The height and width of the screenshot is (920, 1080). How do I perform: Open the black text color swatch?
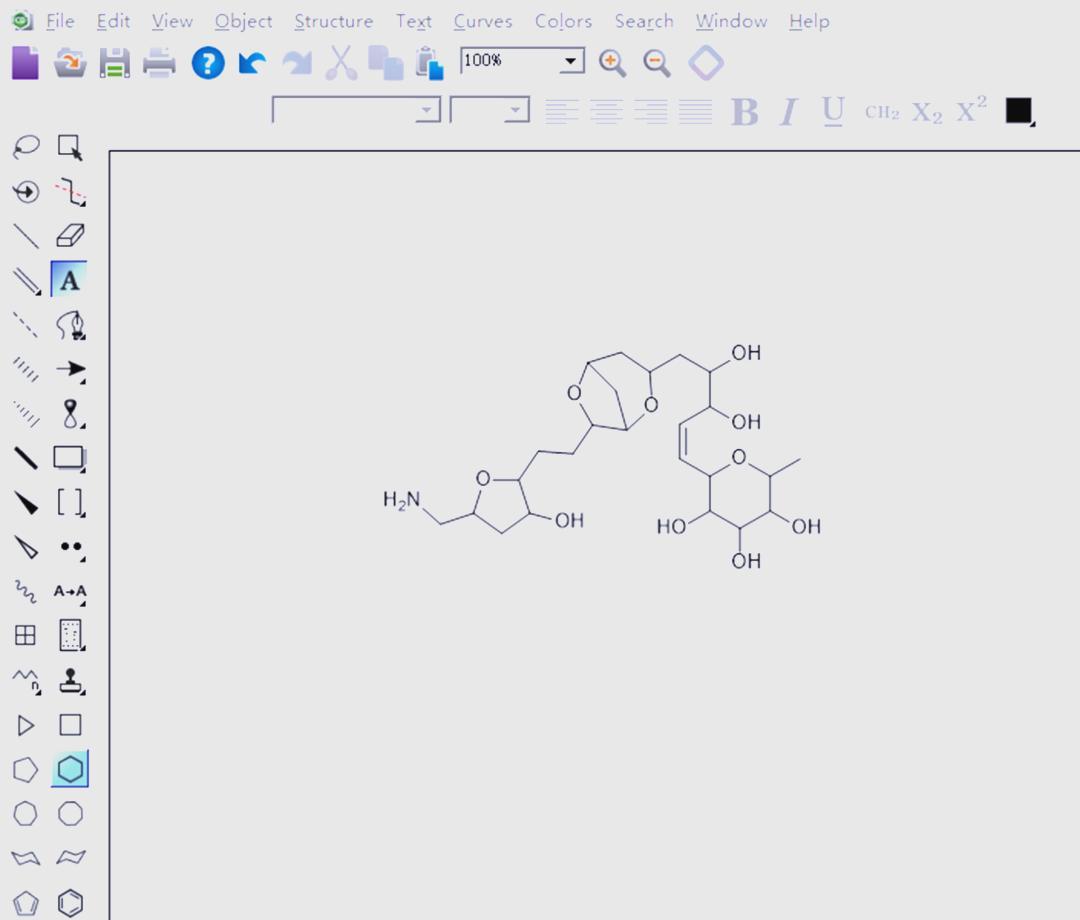(x=1018, y=111)
